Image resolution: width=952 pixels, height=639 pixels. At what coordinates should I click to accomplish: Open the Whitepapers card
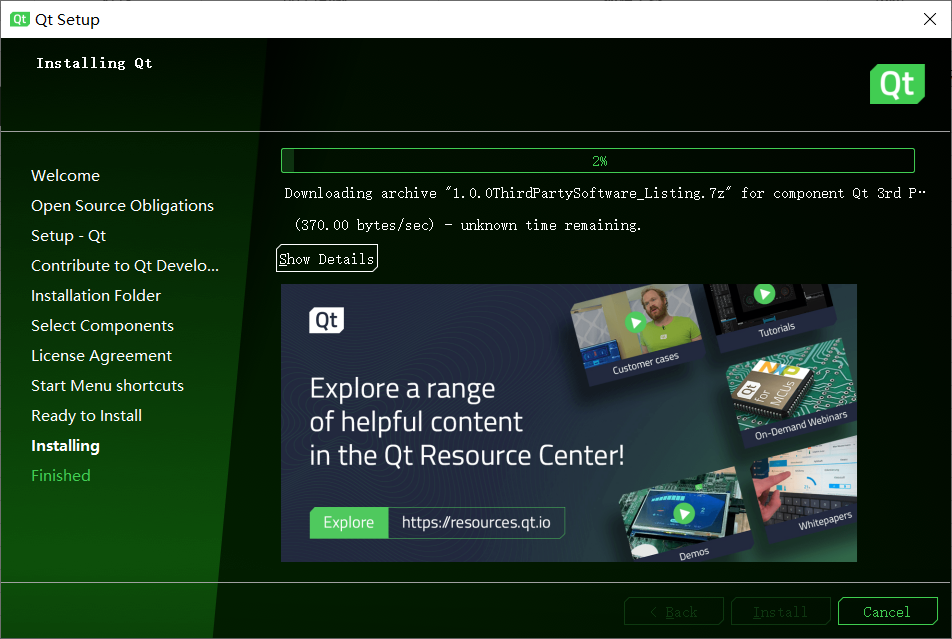[806, 488]
